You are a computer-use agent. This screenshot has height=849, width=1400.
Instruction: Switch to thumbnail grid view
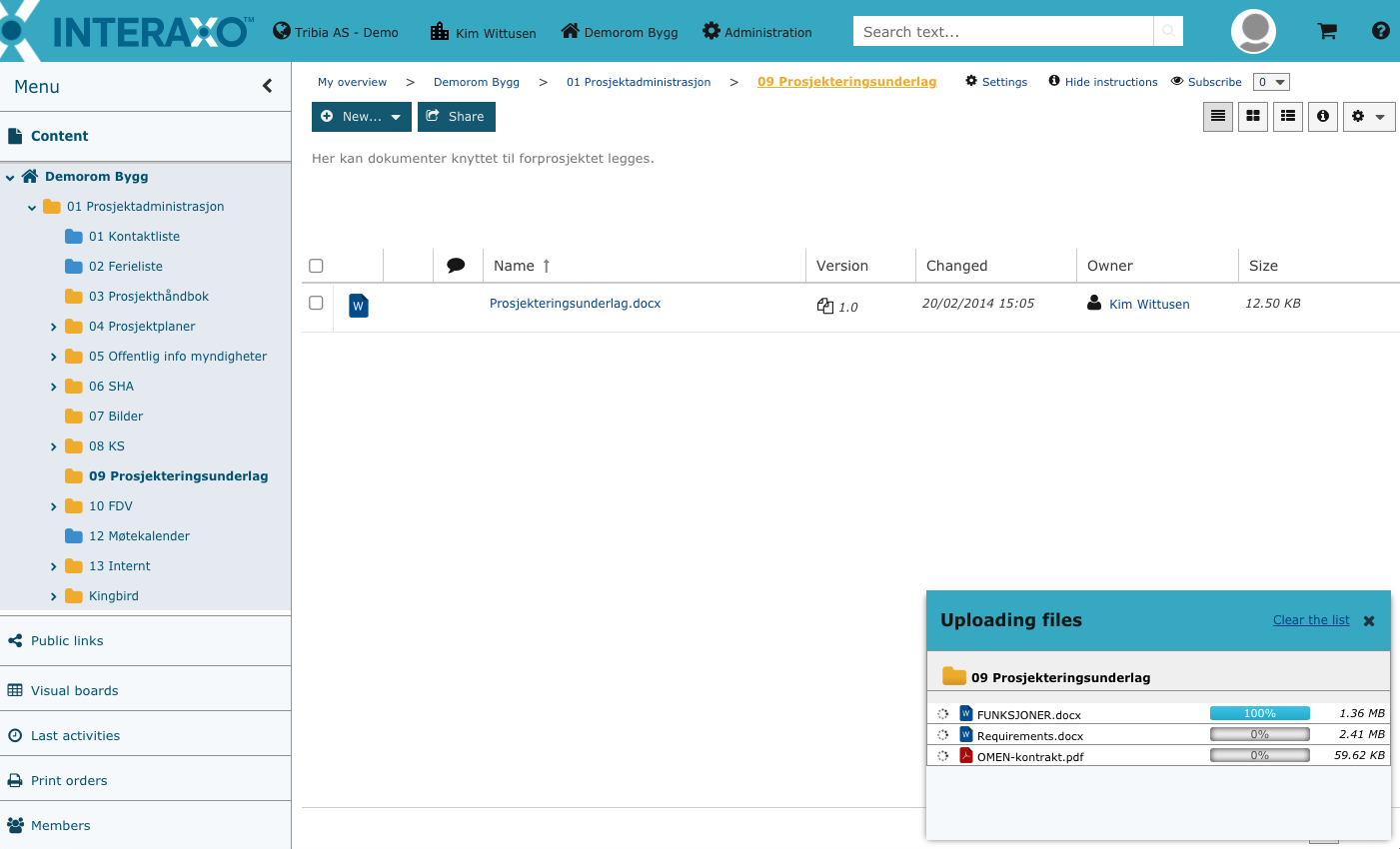click(1253, 117)
